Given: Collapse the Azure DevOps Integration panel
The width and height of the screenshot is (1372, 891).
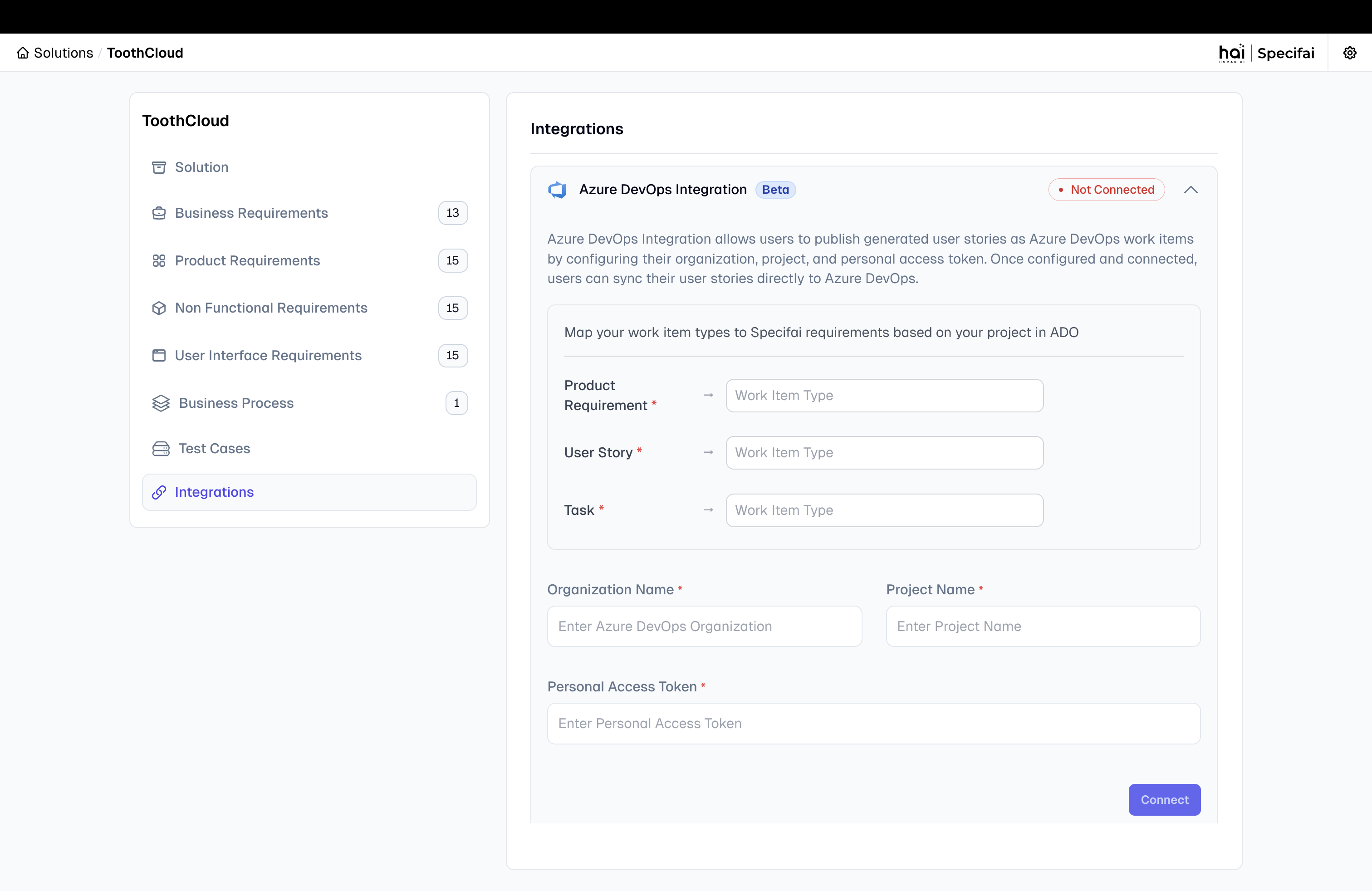Looking at the screenshot, I should pyautogui.click(x=1191, y=190).
